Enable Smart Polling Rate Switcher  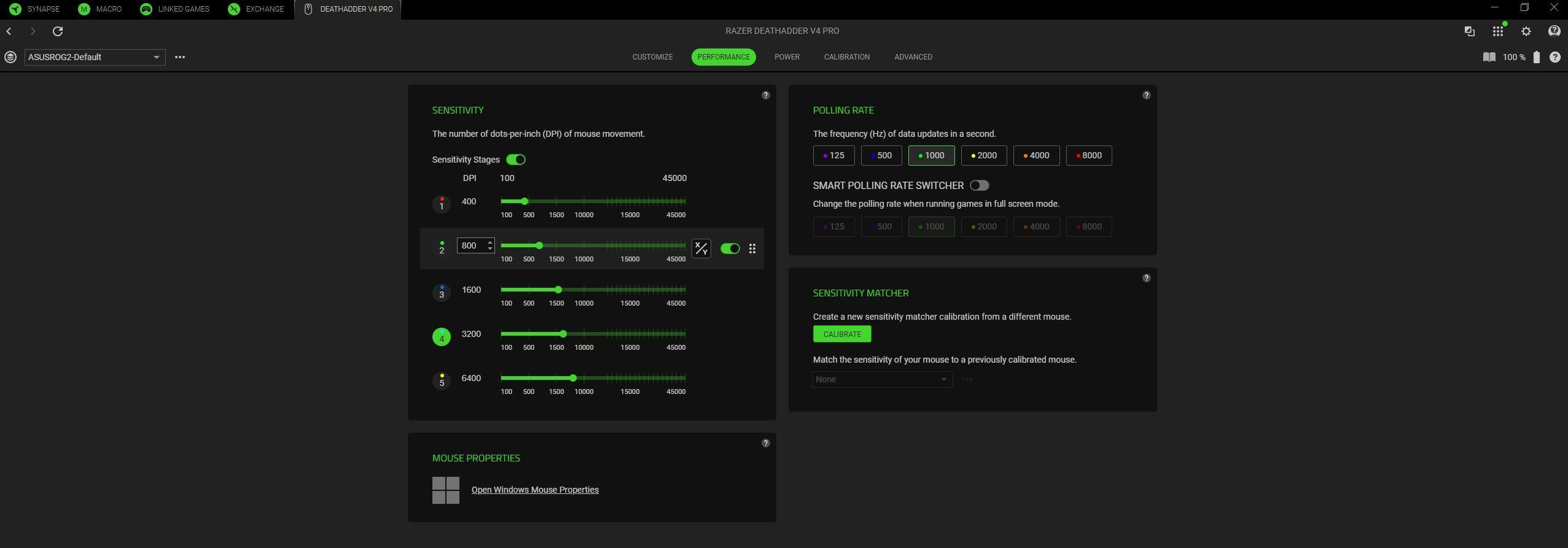tap(979, 185)
